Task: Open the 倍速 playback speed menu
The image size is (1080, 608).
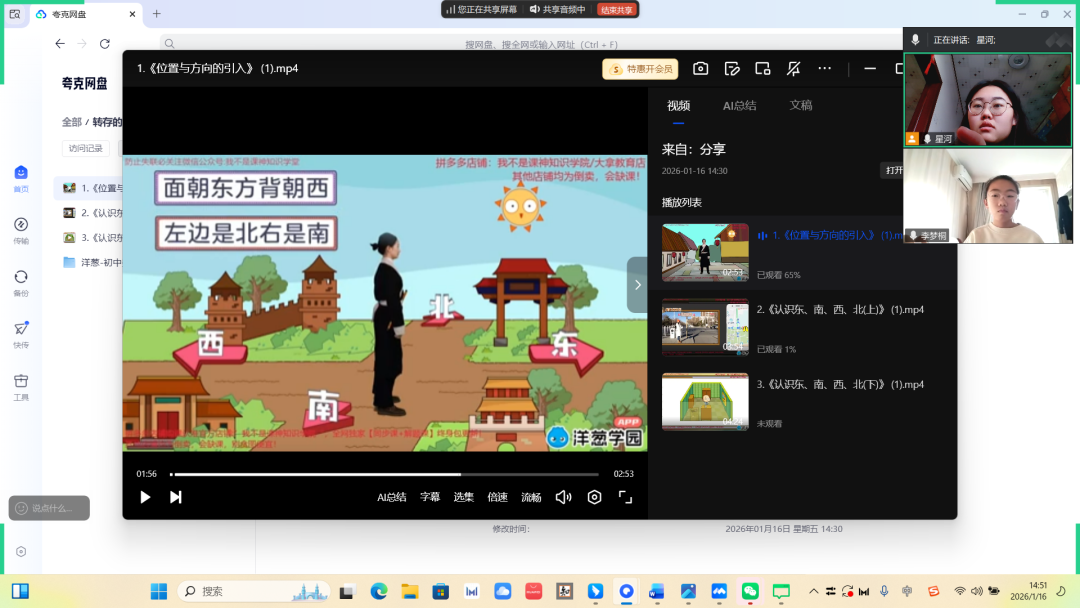Action: click(497, 497)
